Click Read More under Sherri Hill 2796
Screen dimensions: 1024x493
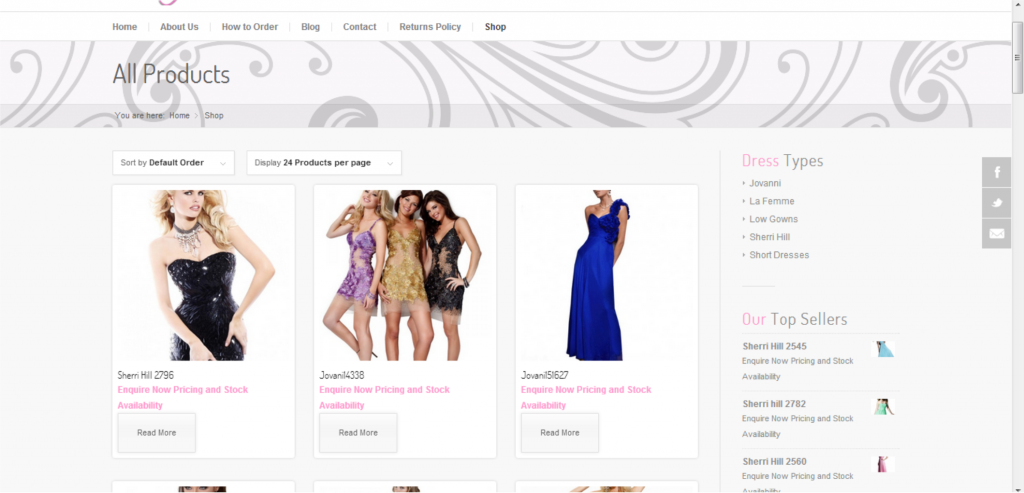pyautogui.click(x=156, y=432)
